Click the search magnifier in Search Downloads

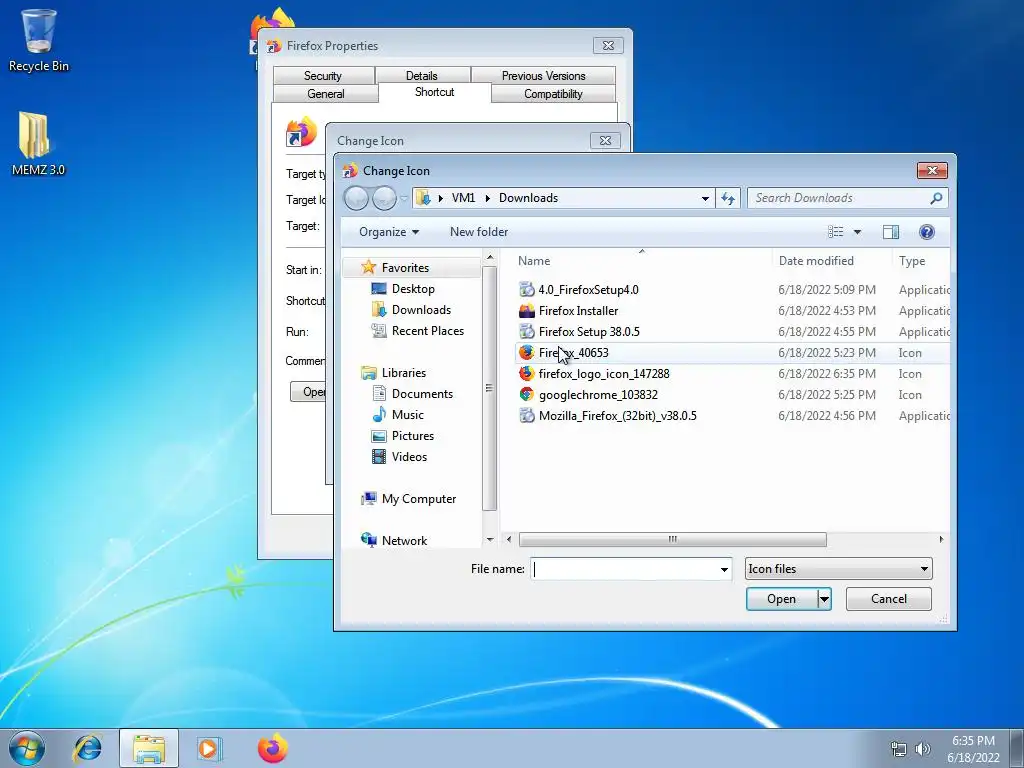pyautogui.click(x=936, y=198)
